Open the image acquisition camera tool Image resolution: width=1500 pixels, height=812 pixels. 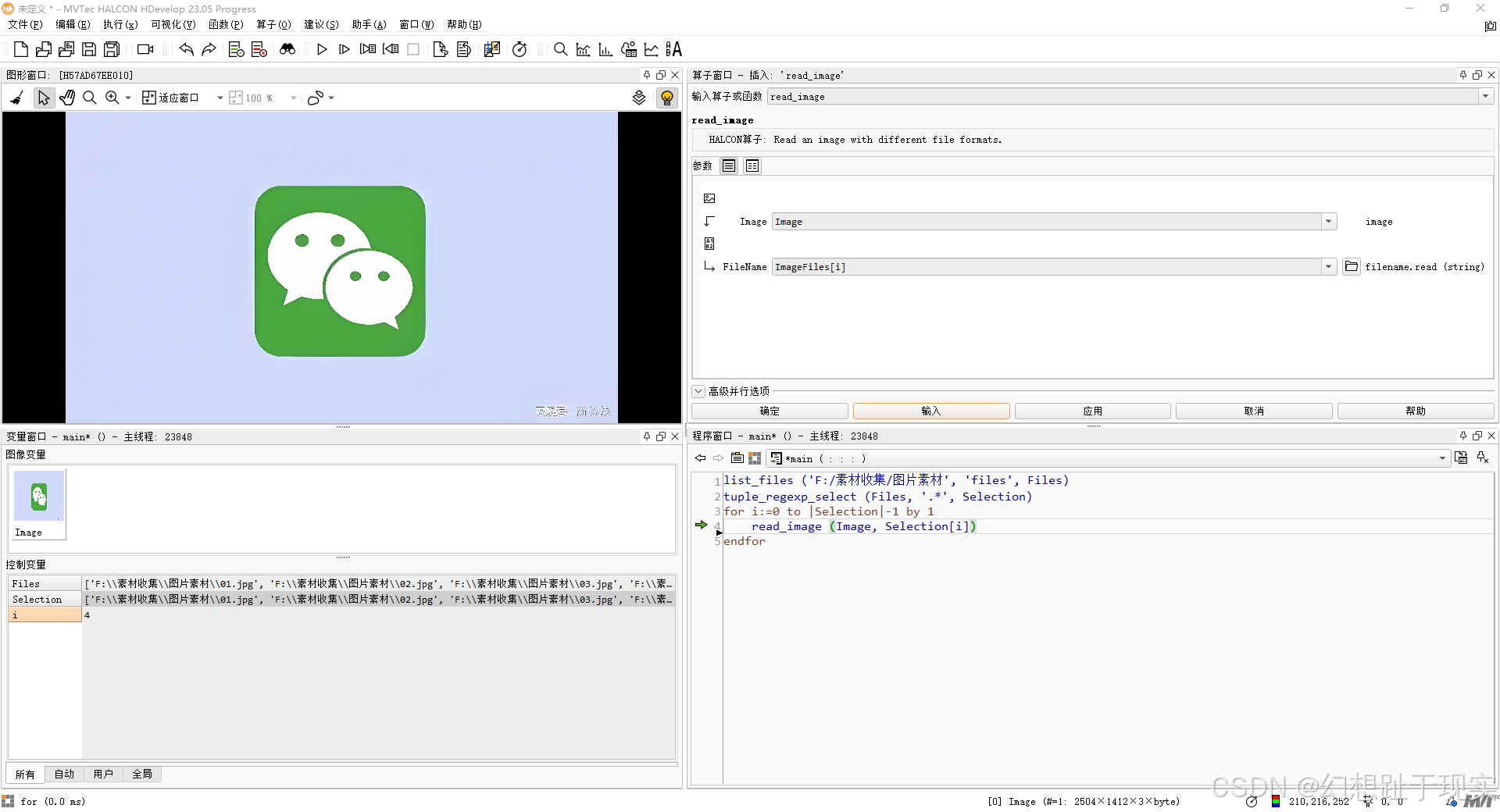(x=145, y=49)
